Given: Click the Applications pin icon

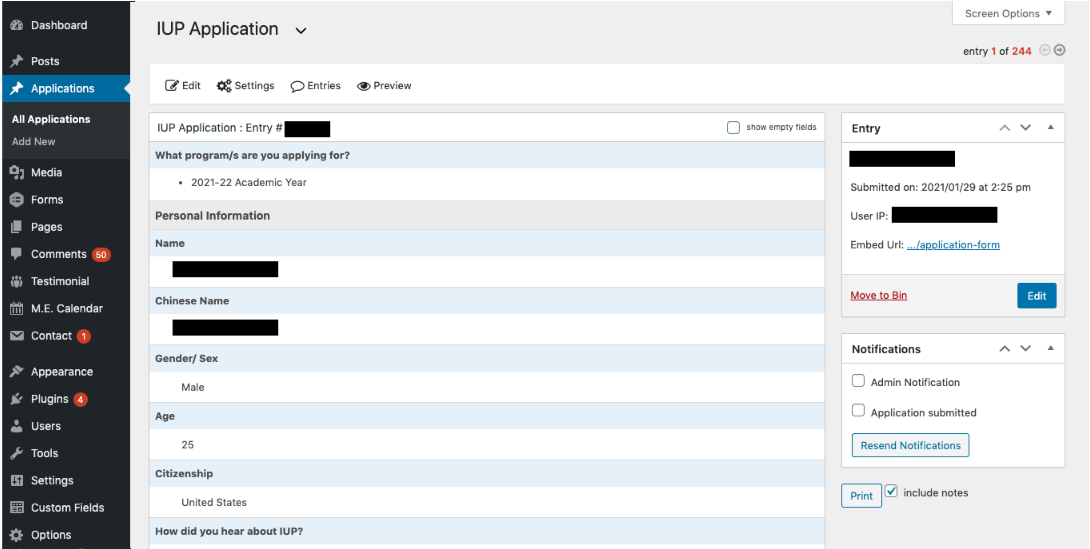Looking at the screenshot, I should pyautogui.click(x=17, y=88).
